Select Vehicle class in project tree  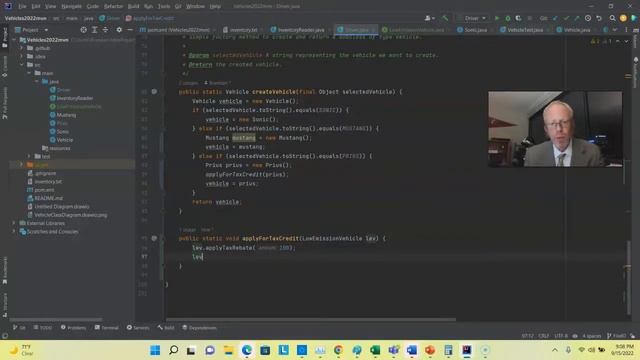[61, 140]
